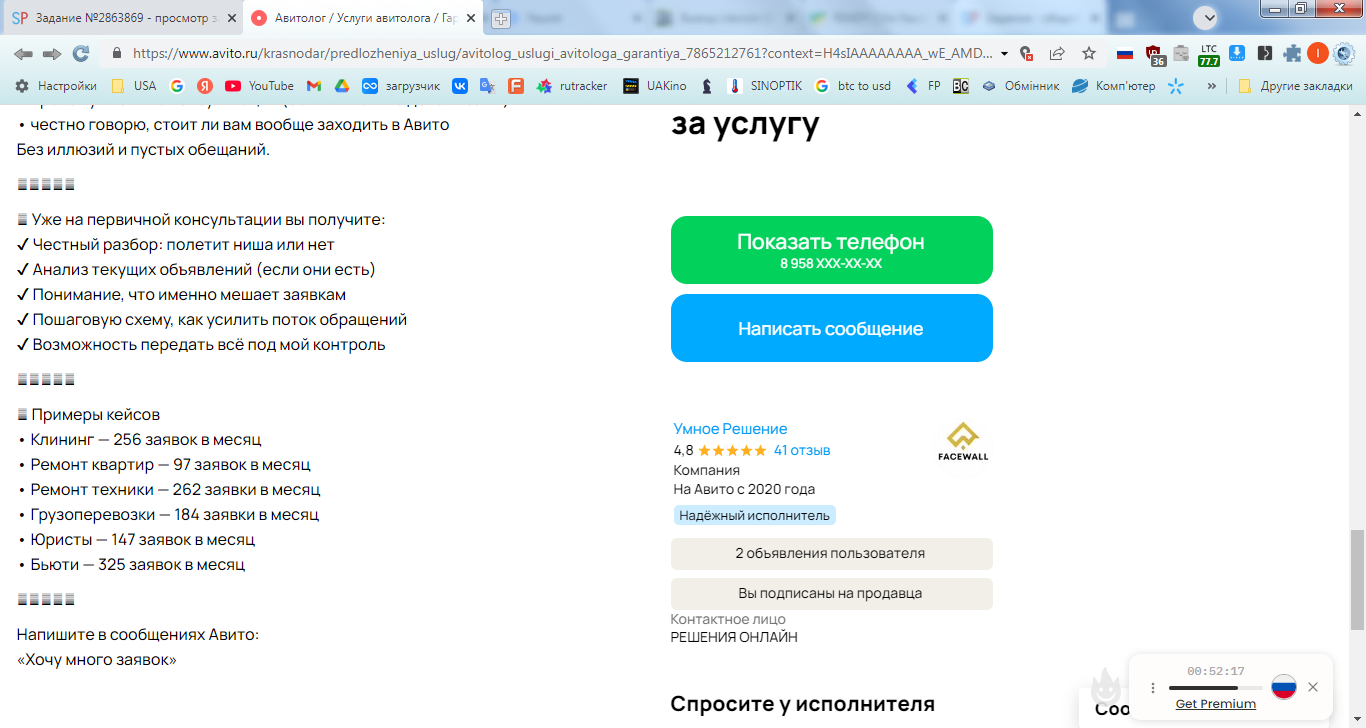
Task: Open the 41 отзыв reviews link
Action: [802, 450]
